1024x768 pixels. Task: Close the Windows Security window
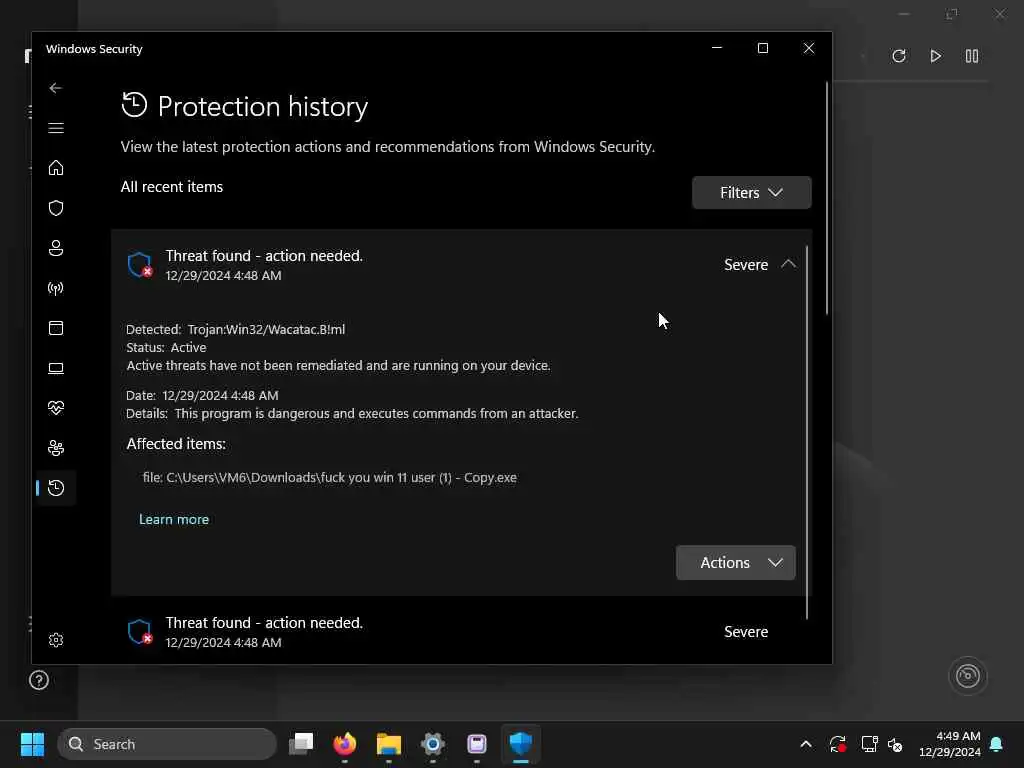point(808,48)
